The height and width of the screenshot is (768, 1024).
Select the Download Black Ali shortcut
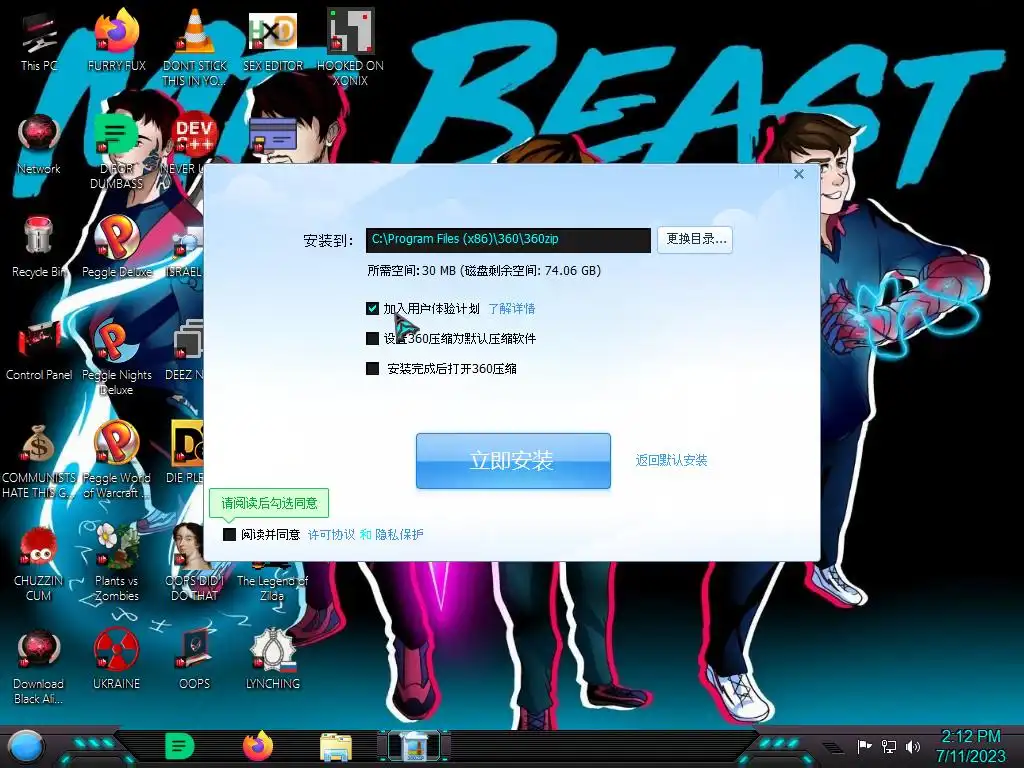tap(39, 667)
